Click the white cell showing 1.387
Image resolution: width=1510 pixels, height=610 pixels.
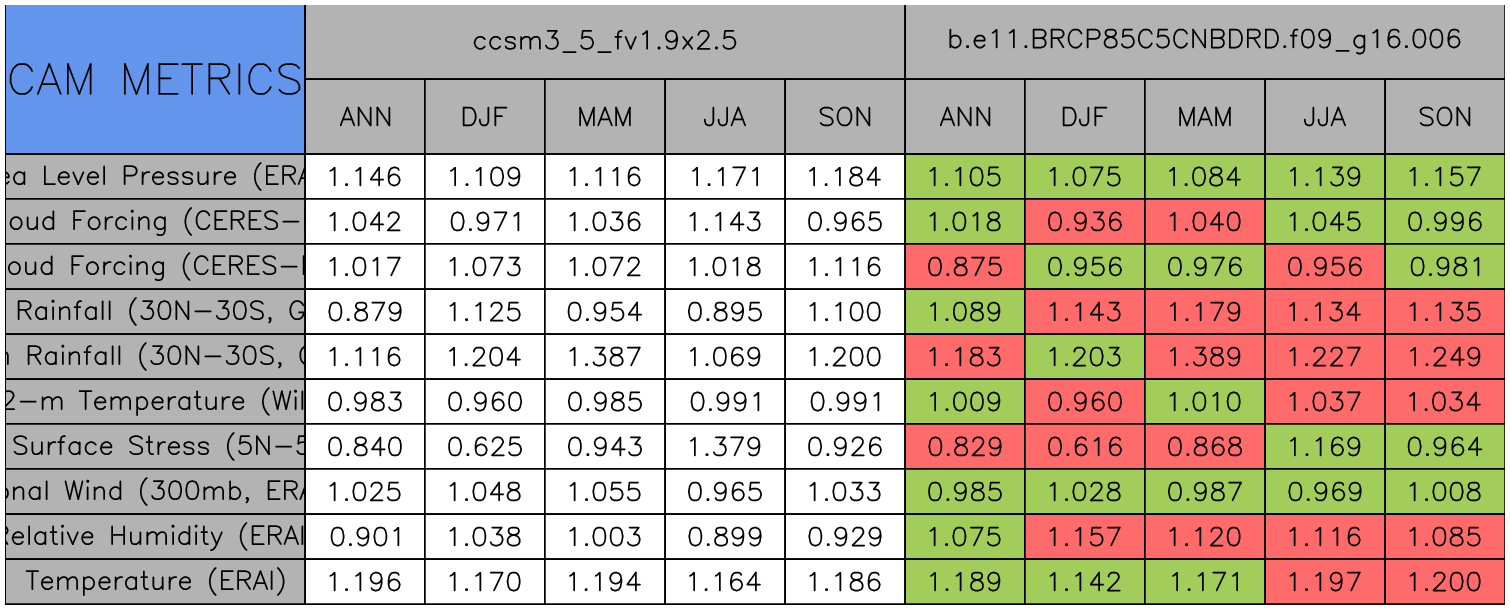(x=605, y=357)
